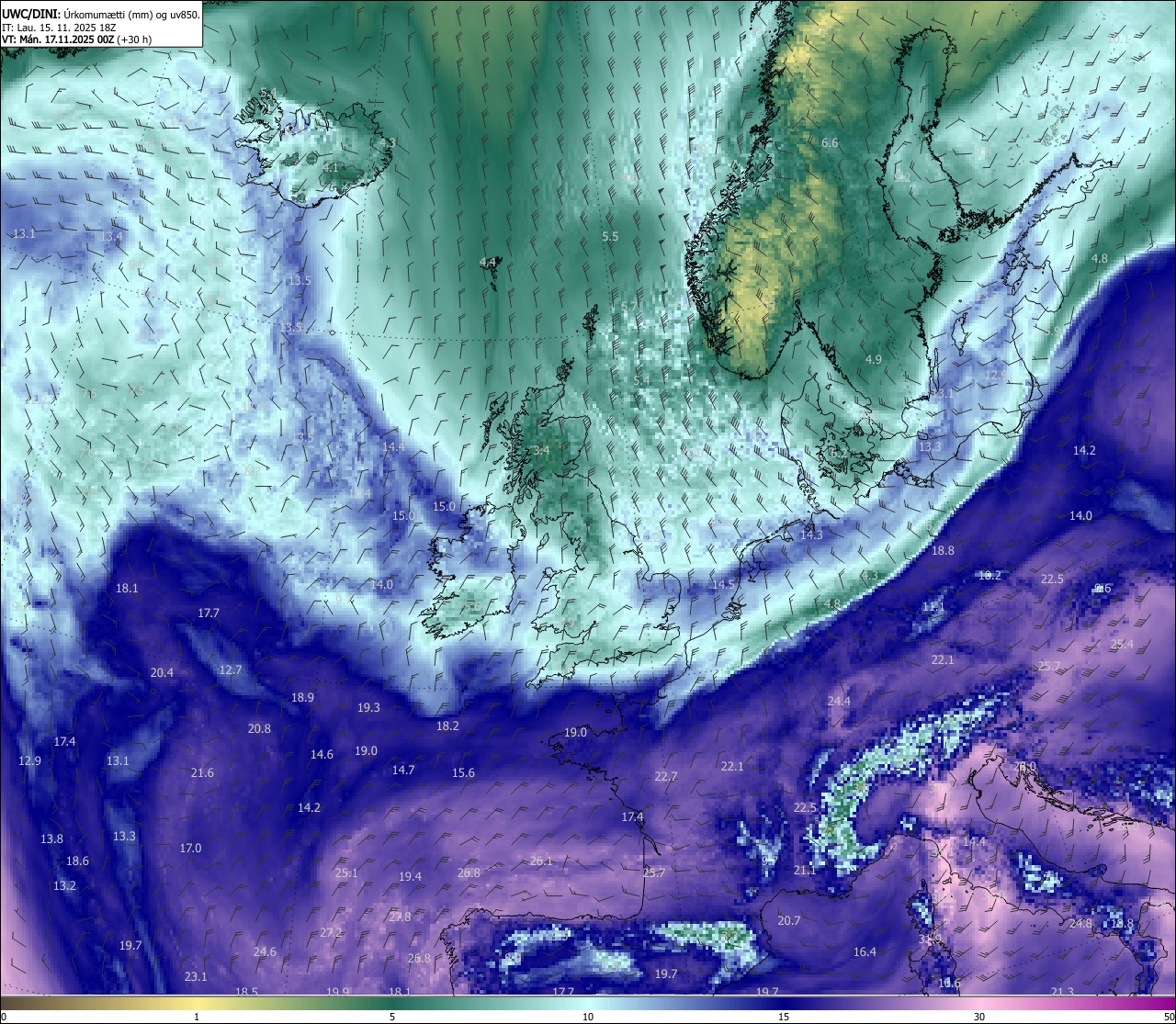Image resolution: width=1176 pixels, height=1024 pixels.
Task: Click the '21.3' value at the bottom right
Action: [1062, 991]
